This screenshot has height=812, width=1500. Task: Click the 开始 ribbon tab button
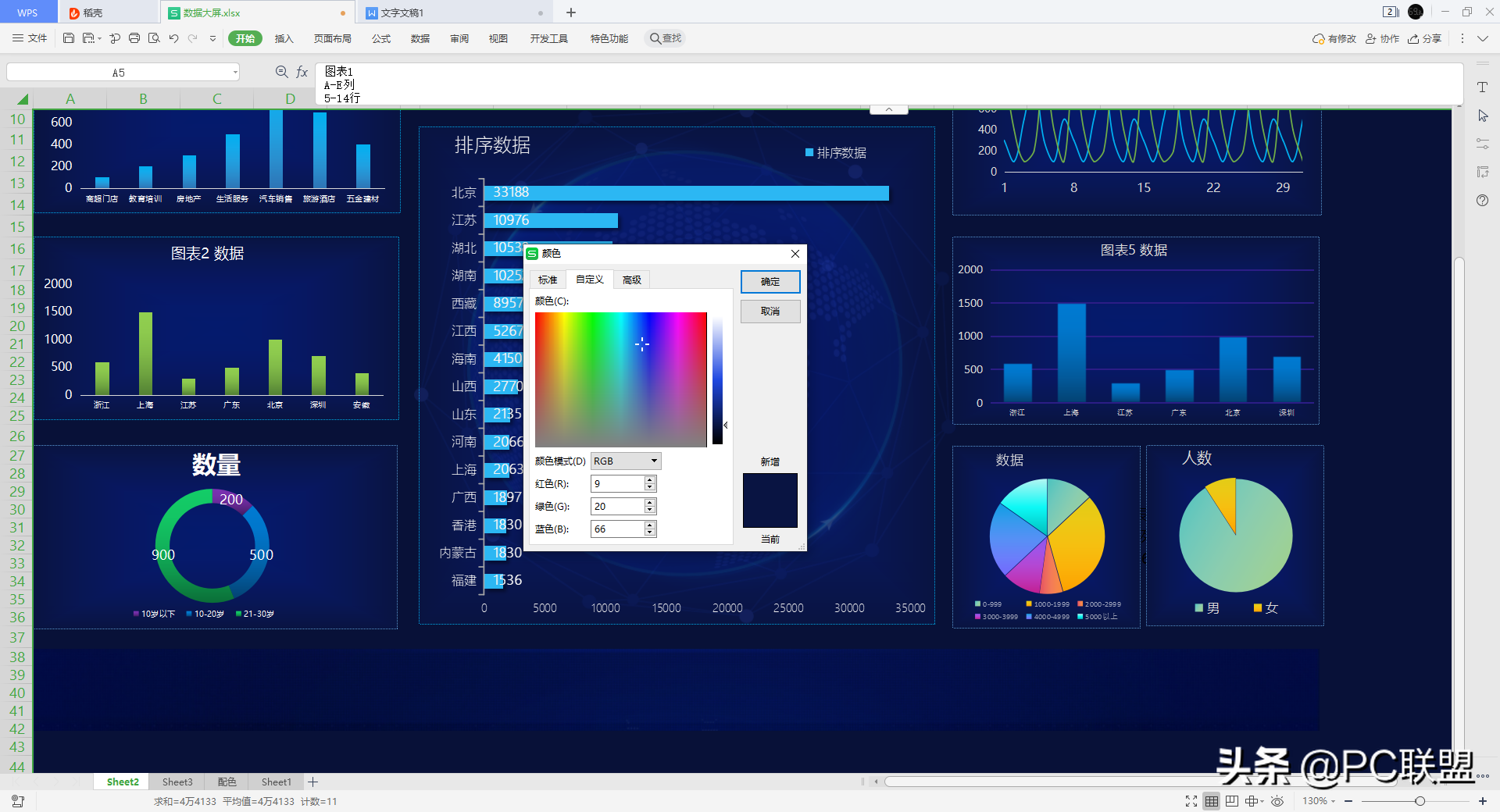[245, 38]
